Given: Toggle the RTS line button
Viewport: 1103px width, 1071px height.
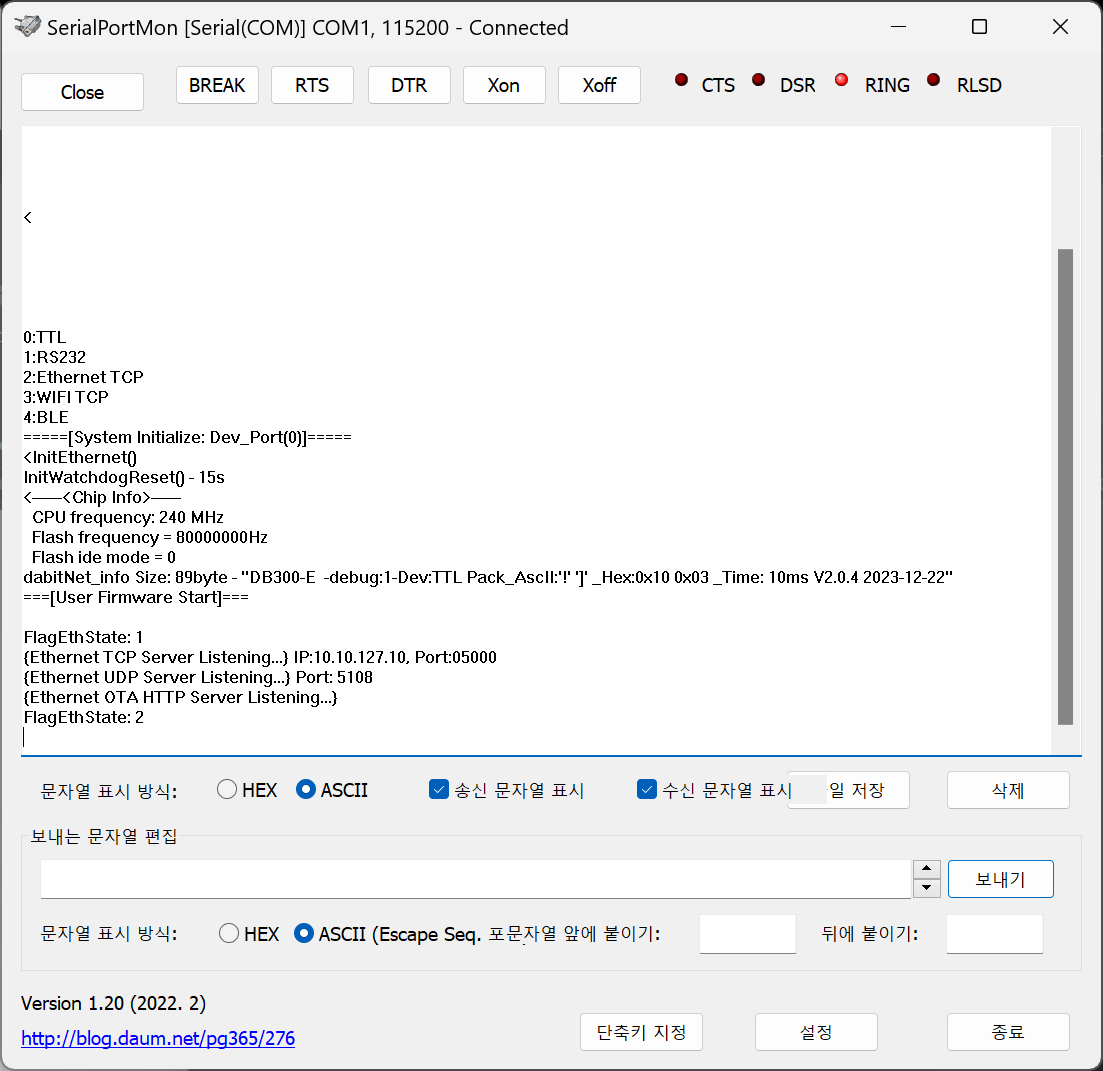Looking at the screenshot, I should coord(312,86).
